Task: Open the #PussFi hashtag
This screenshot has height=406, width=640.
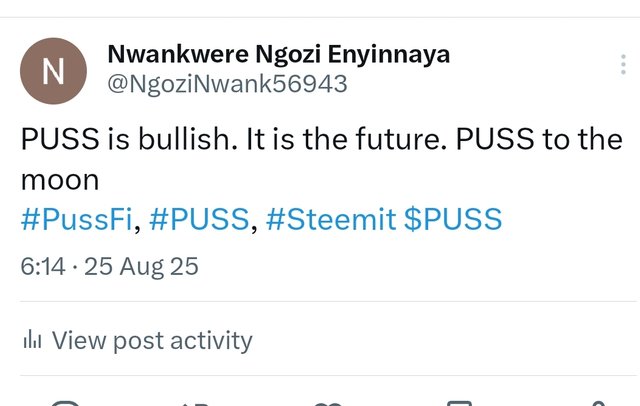Action: 76,220
